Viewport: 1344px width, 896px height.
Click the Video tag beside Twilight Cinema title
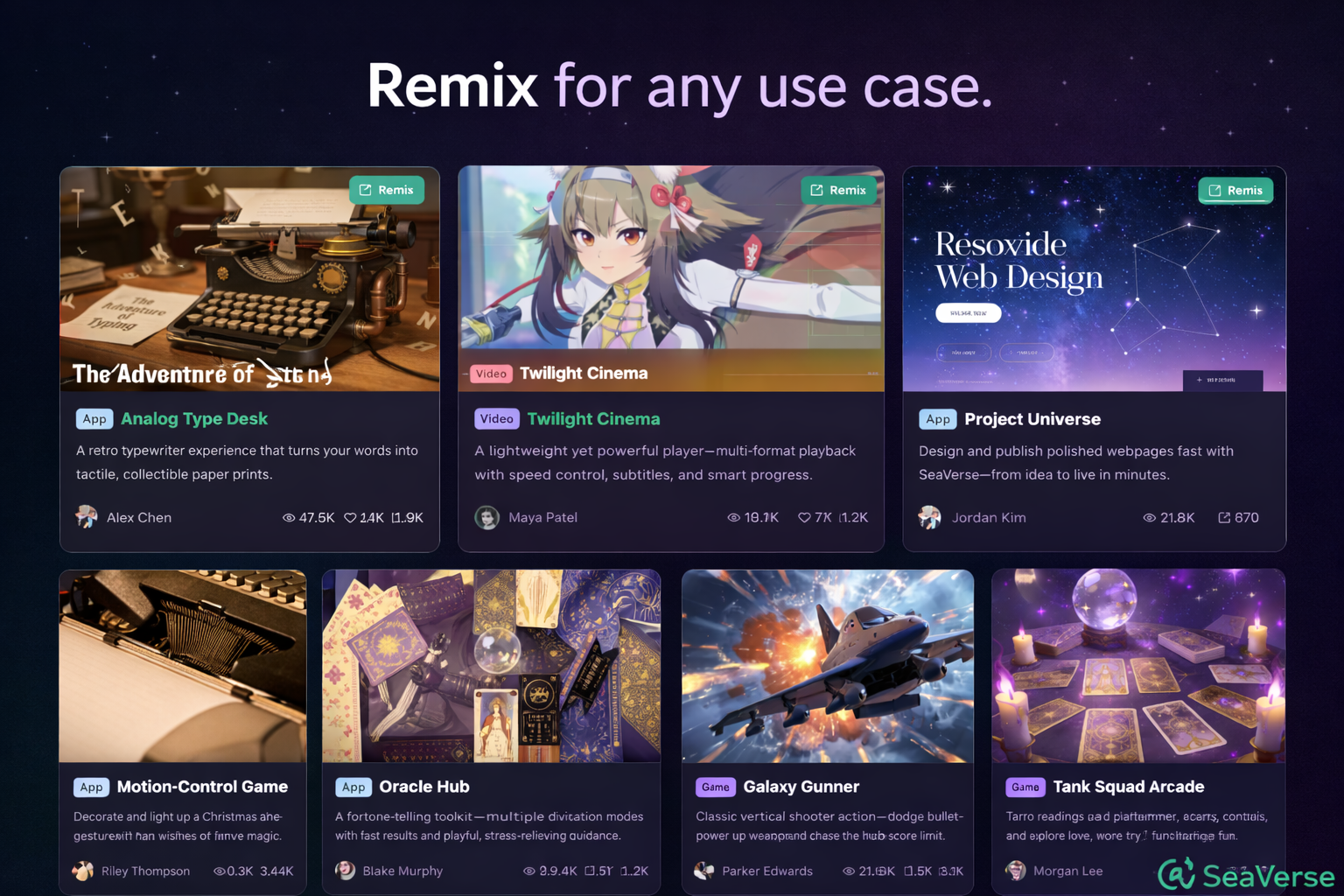point(496,419)
